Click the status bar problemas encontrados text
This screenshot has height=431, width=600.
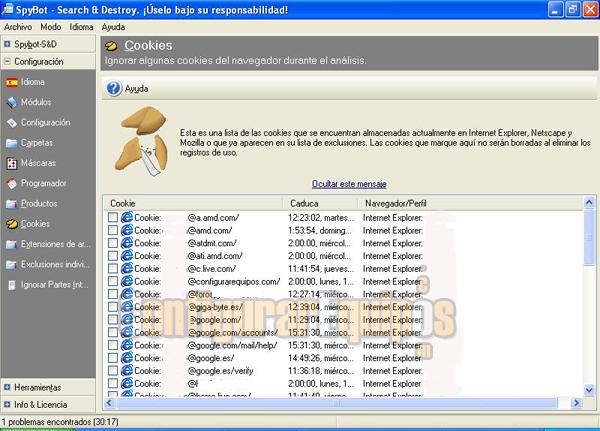[x=60, y=422]
